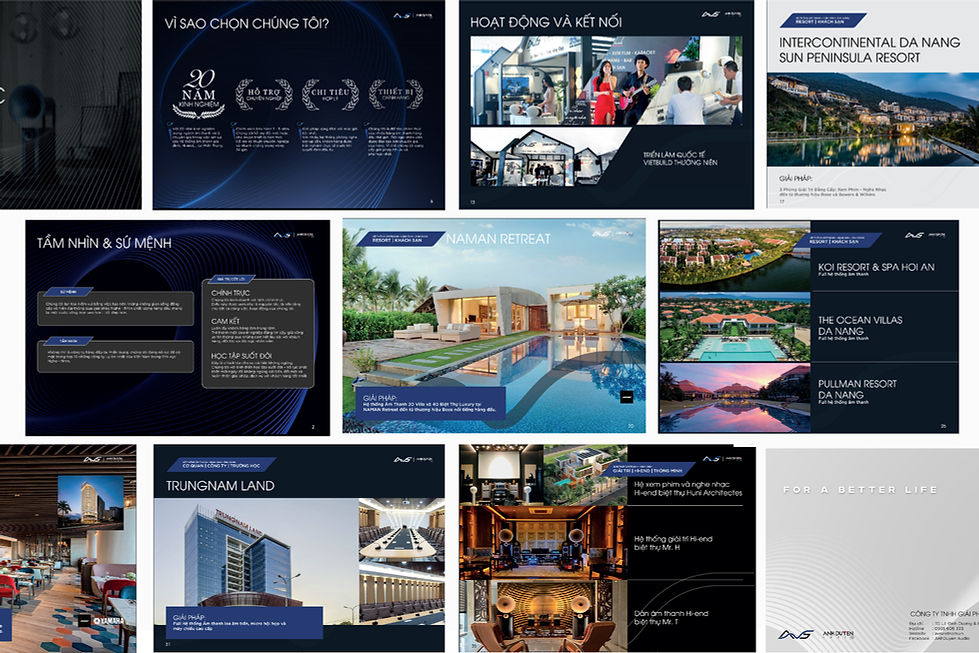Select the 'Sứ mệnh' text box
979x653 pixels.
[x=116, y=308]
